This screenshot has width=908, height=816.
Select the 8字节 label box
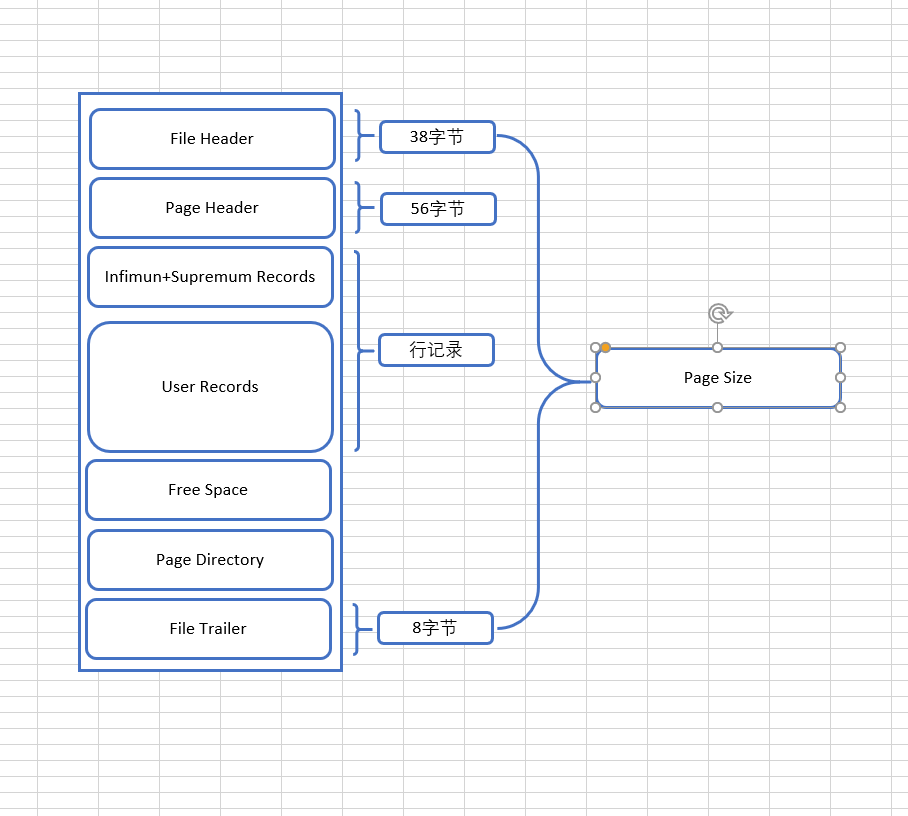(x=435, y=628)
